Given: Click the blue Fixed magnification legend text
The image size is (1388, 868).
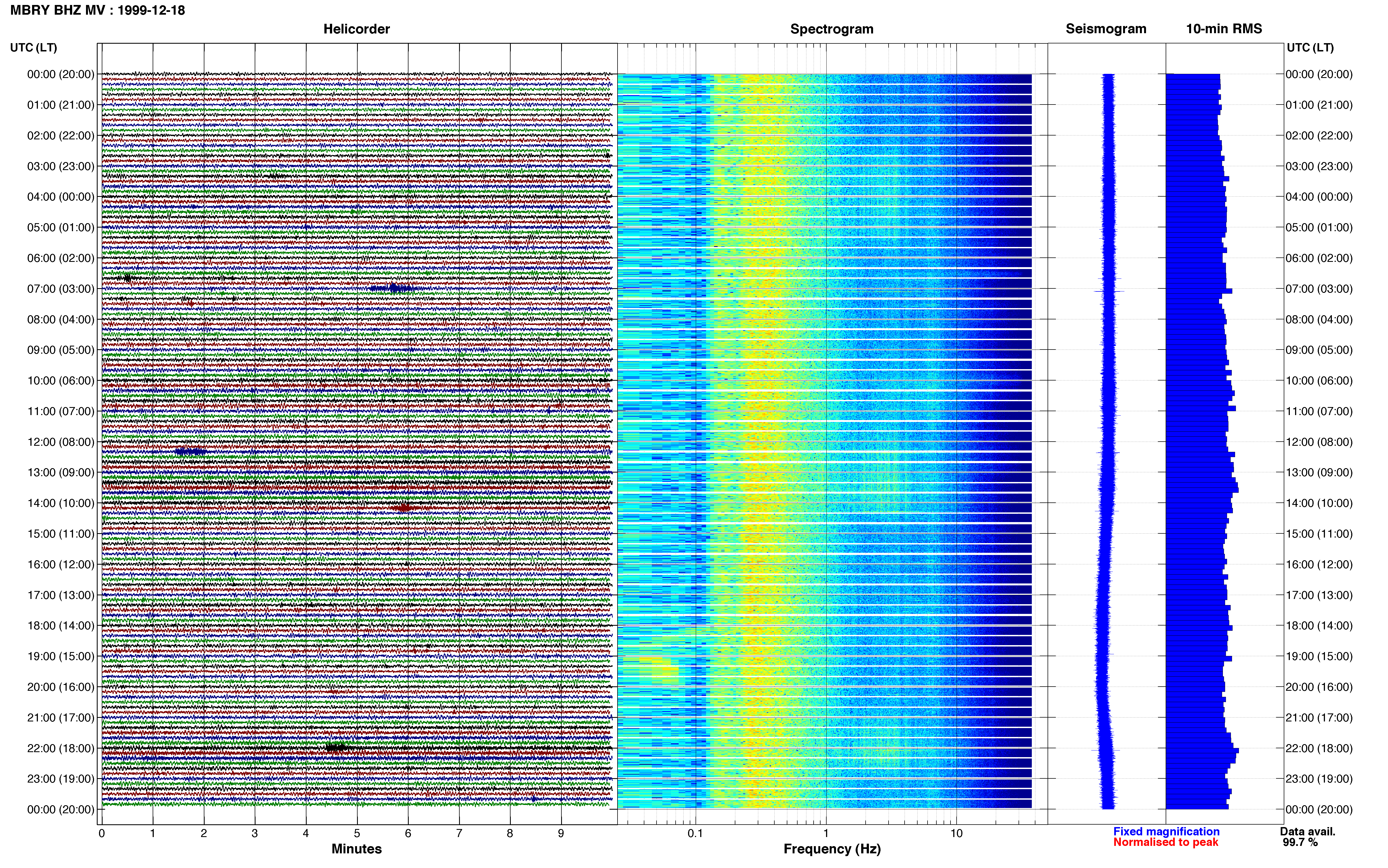Looking at the screenshot, I should [1166, 832].
